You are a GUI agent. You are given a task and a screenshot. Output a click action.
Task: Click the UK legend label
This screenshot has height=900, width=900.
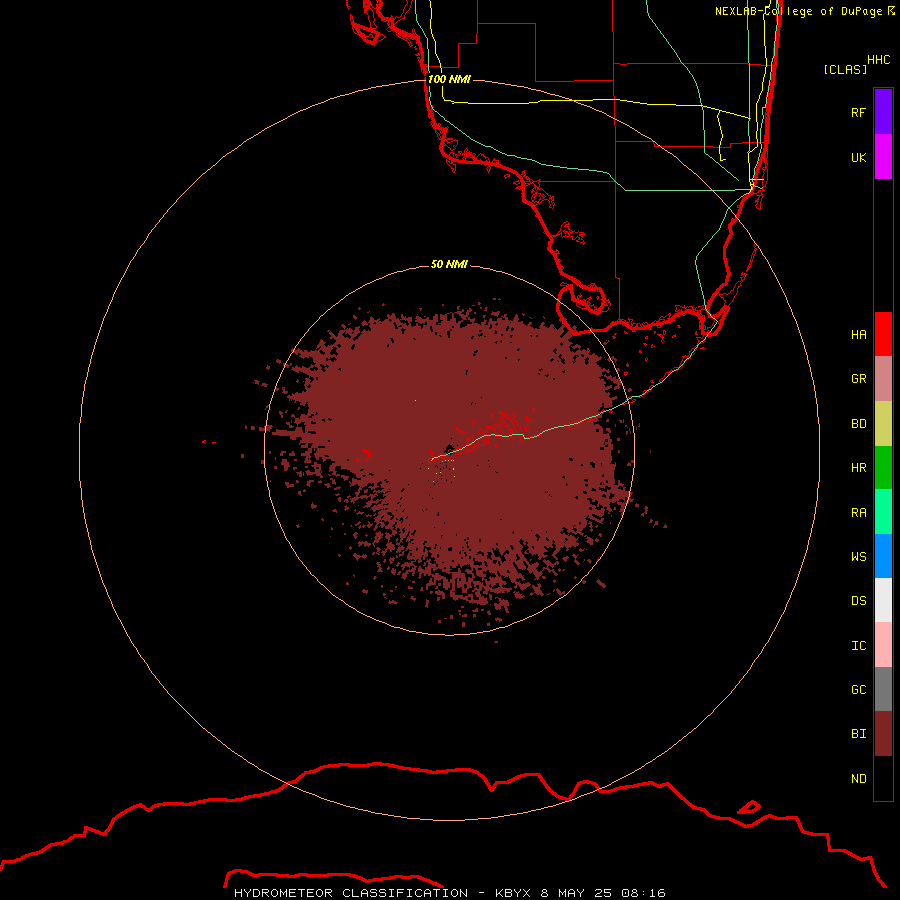click(x=858, y=157)
